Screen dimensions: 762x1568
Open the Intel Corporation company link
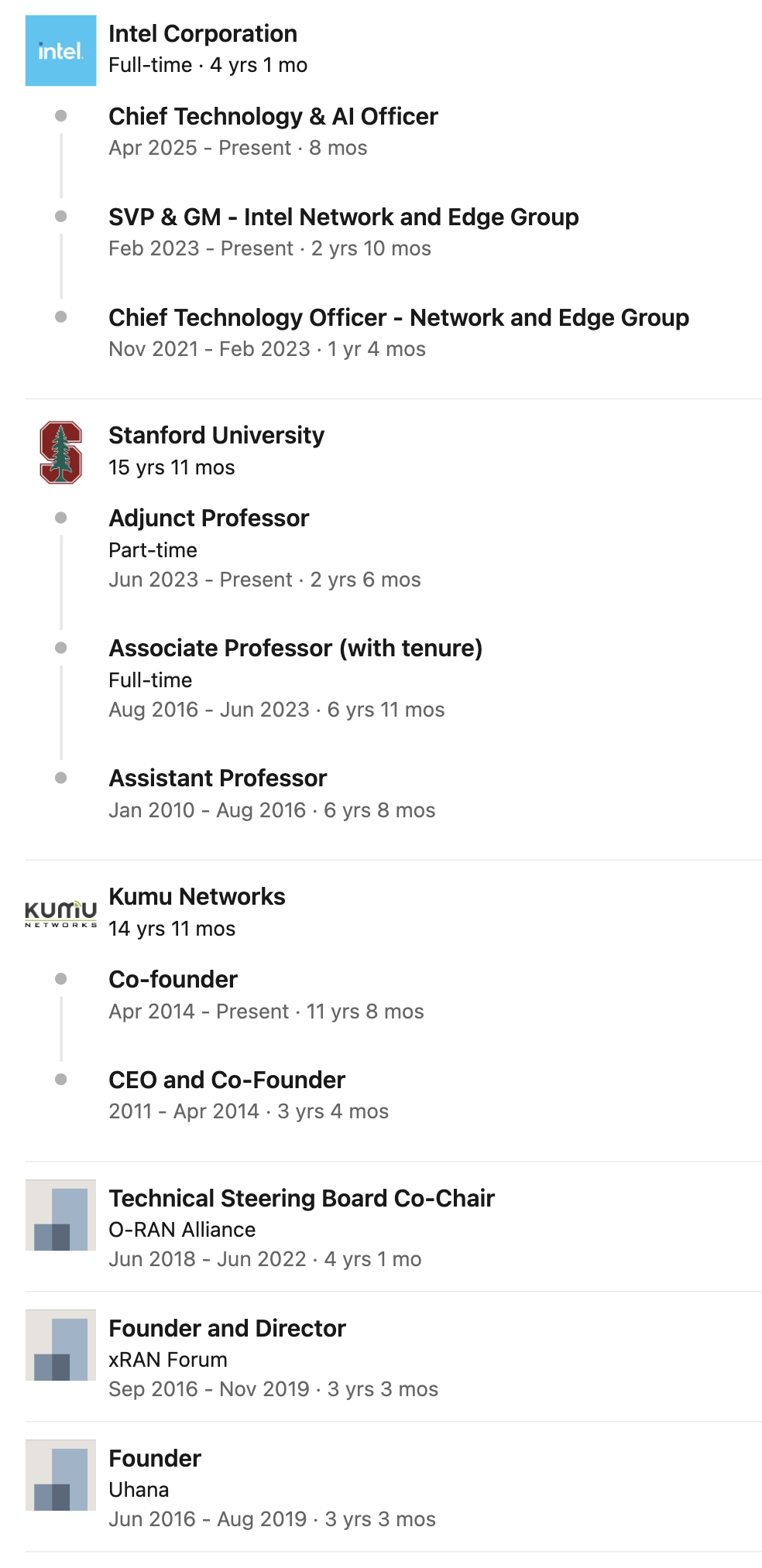[203, 34]
